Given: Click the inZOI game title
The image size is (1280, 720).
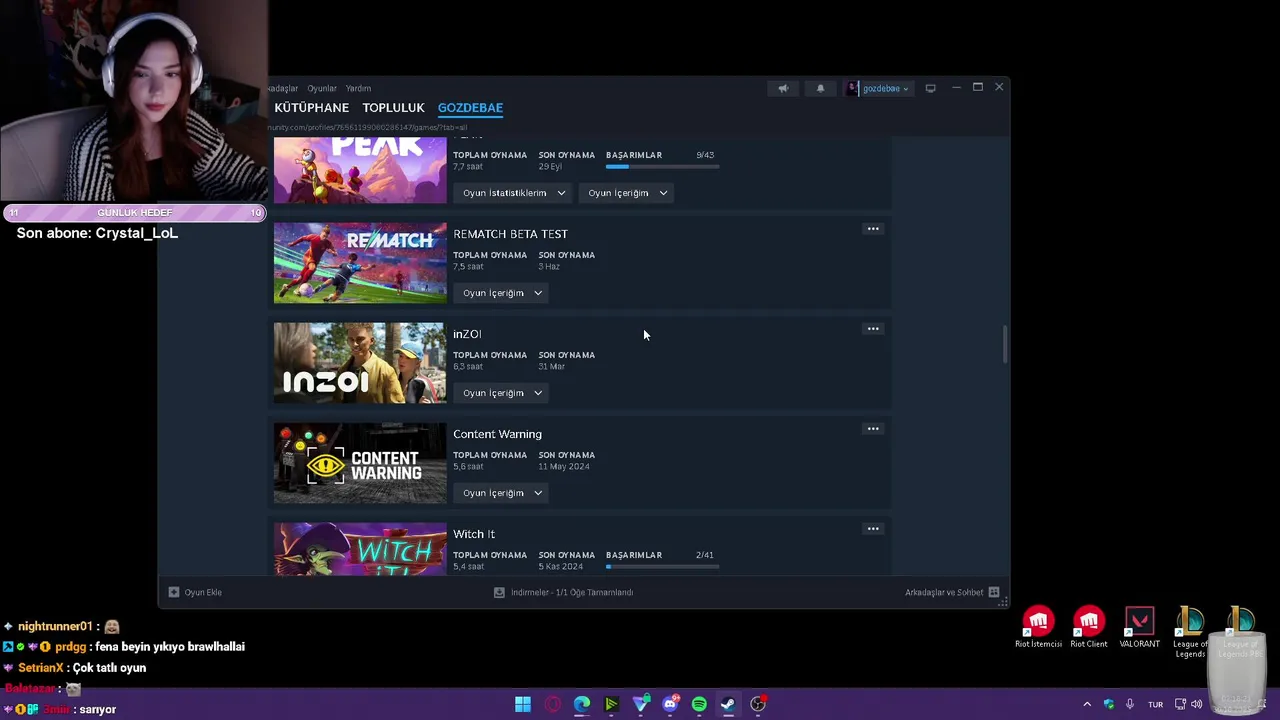Looking at the screenshot, I should click(x=467, y=334).
